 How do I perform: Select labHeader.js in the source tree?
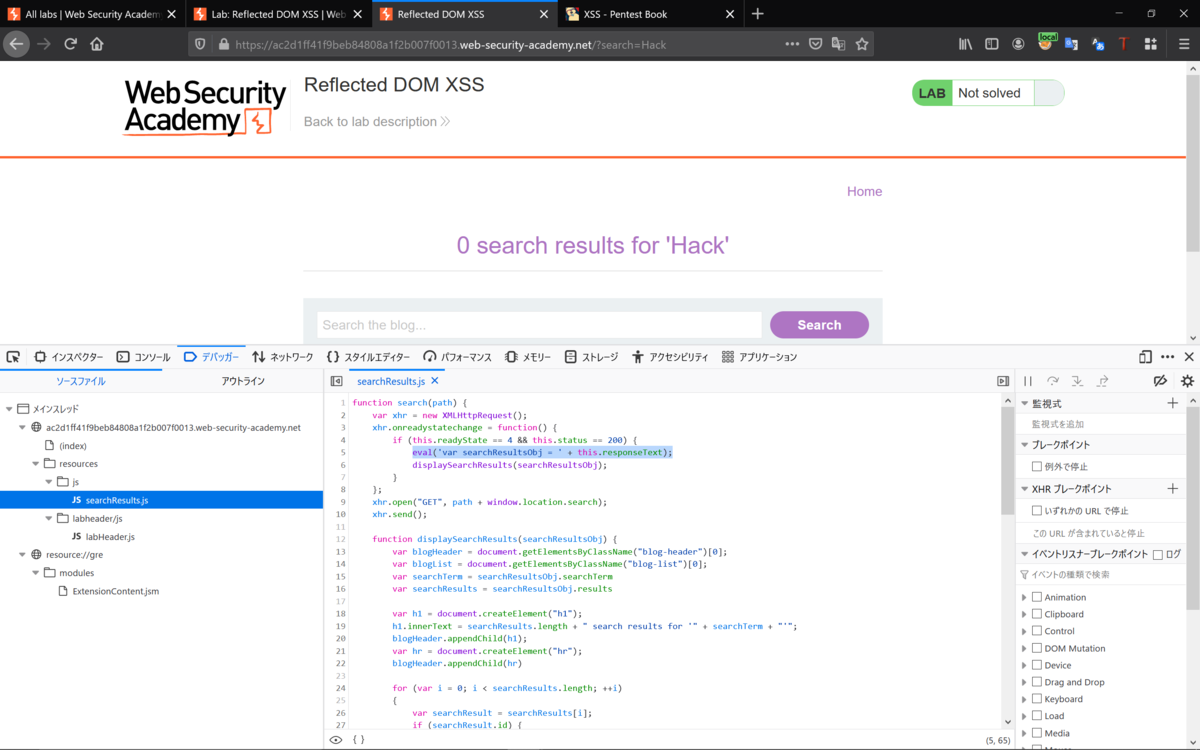coord(110,537)
